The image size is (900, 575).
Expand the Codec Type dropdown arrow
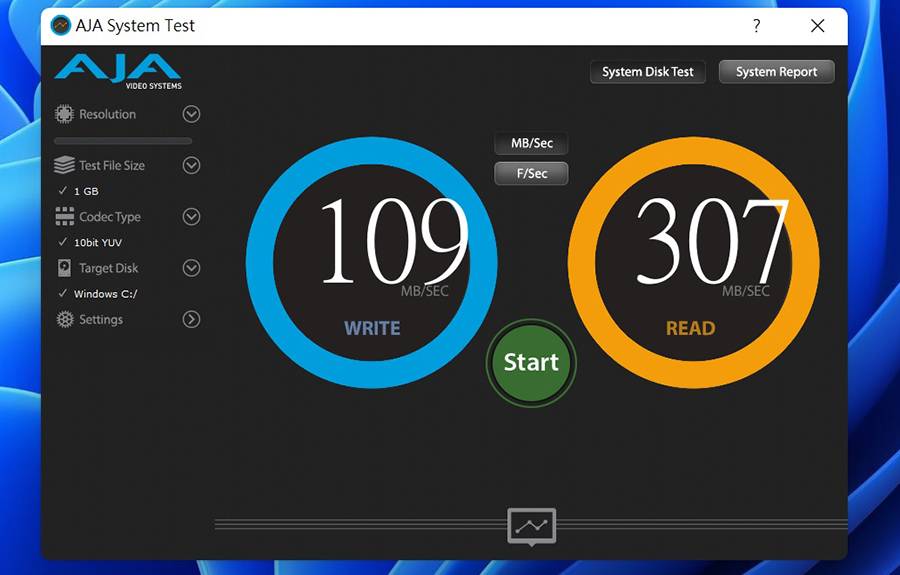pyautogui.click(x=191, y=216)
